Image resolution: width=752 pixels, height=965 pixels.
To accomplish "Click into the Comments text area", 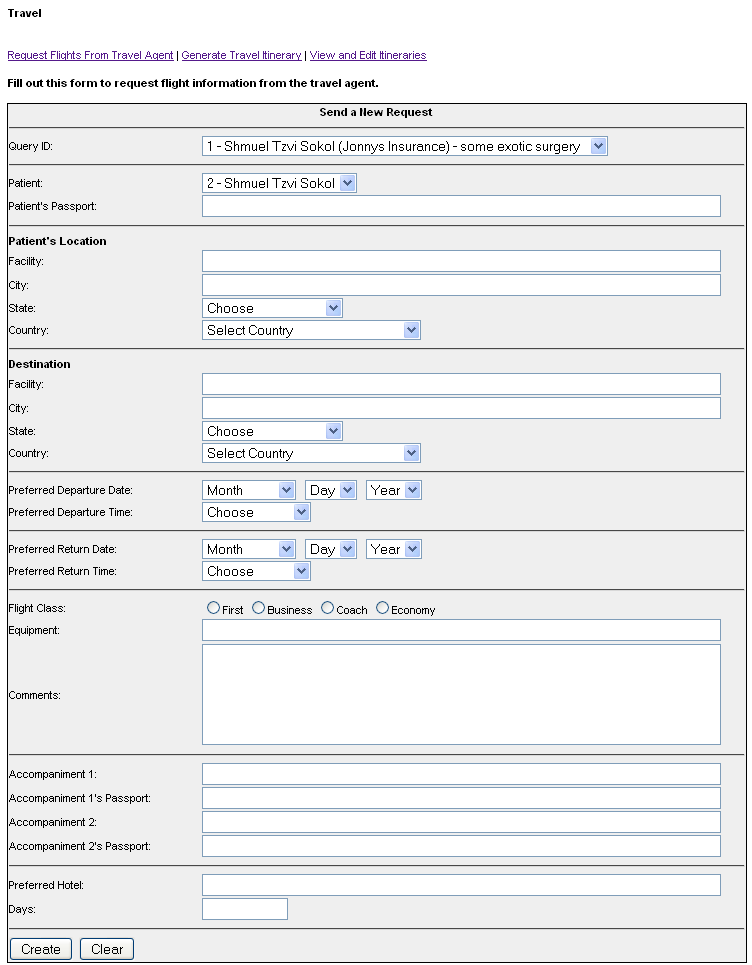I will click(x=461, y=694).
